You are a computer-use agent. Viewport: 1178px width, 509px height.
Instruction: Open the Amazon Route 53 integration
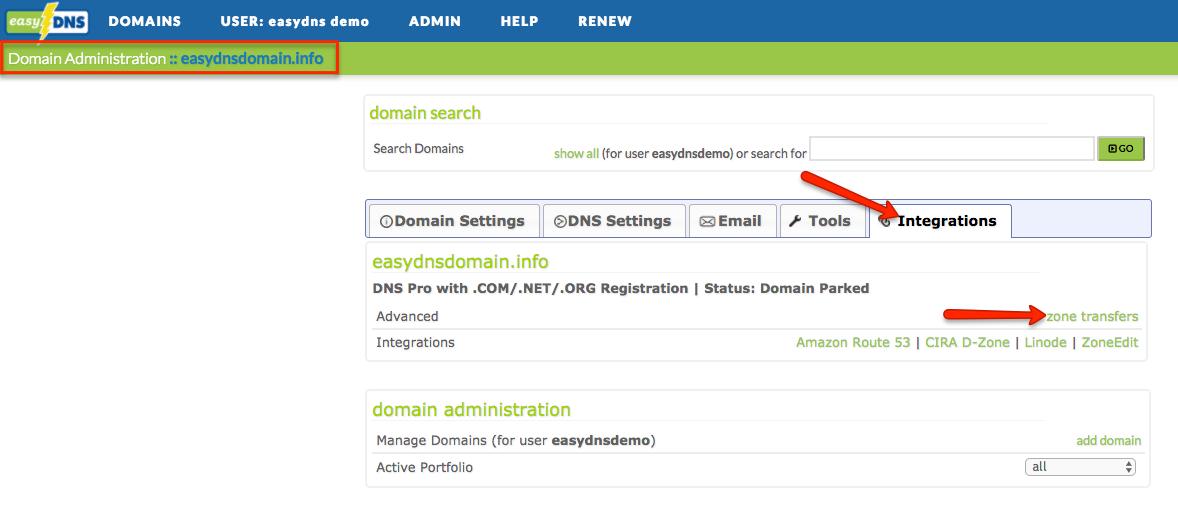(x=853, y=342)
